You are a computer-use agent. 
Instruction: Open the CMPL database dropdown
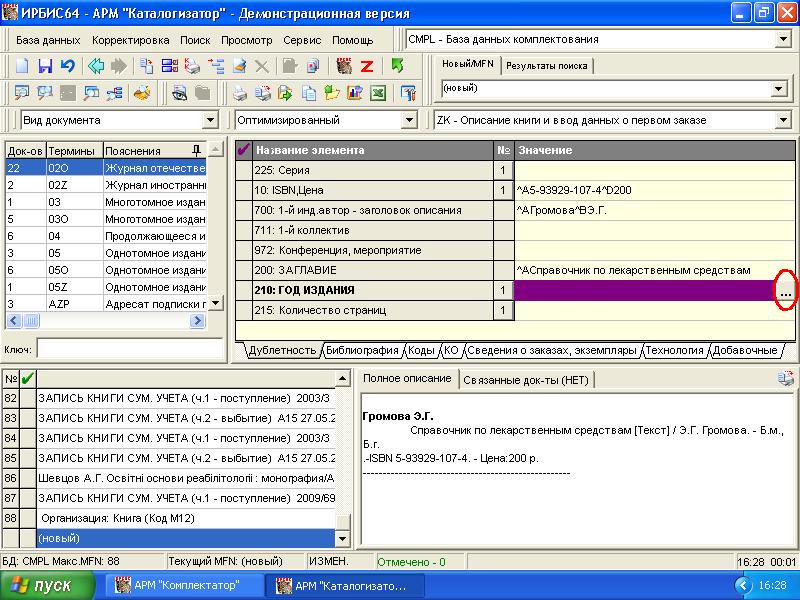coord(782,39)
